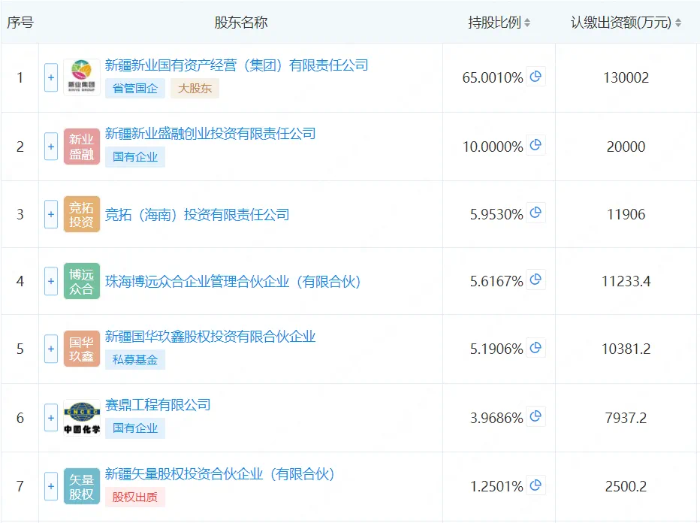Open pie chart icon beside 5.9530%
The height and width of the screenshot is (523, 700).
coord(535,213)
